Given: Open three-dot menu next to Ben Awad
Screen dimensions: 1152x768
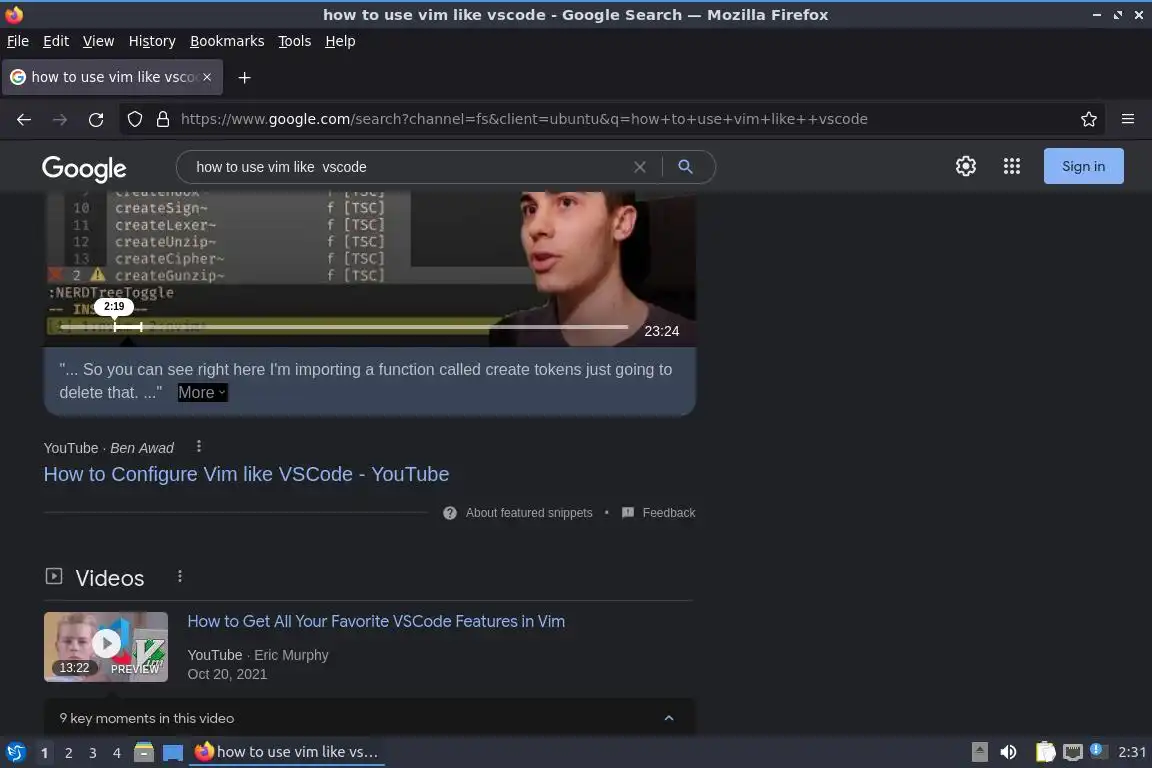Looking at the screenshot, I should [x=198, y=447].
